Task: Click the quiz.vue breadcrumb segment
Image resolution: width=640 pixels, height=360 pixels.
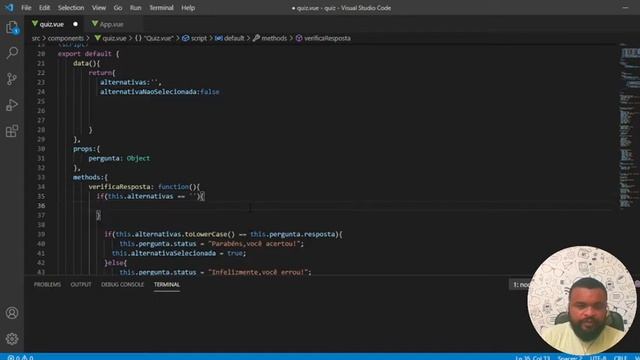Action: (111, 38)
